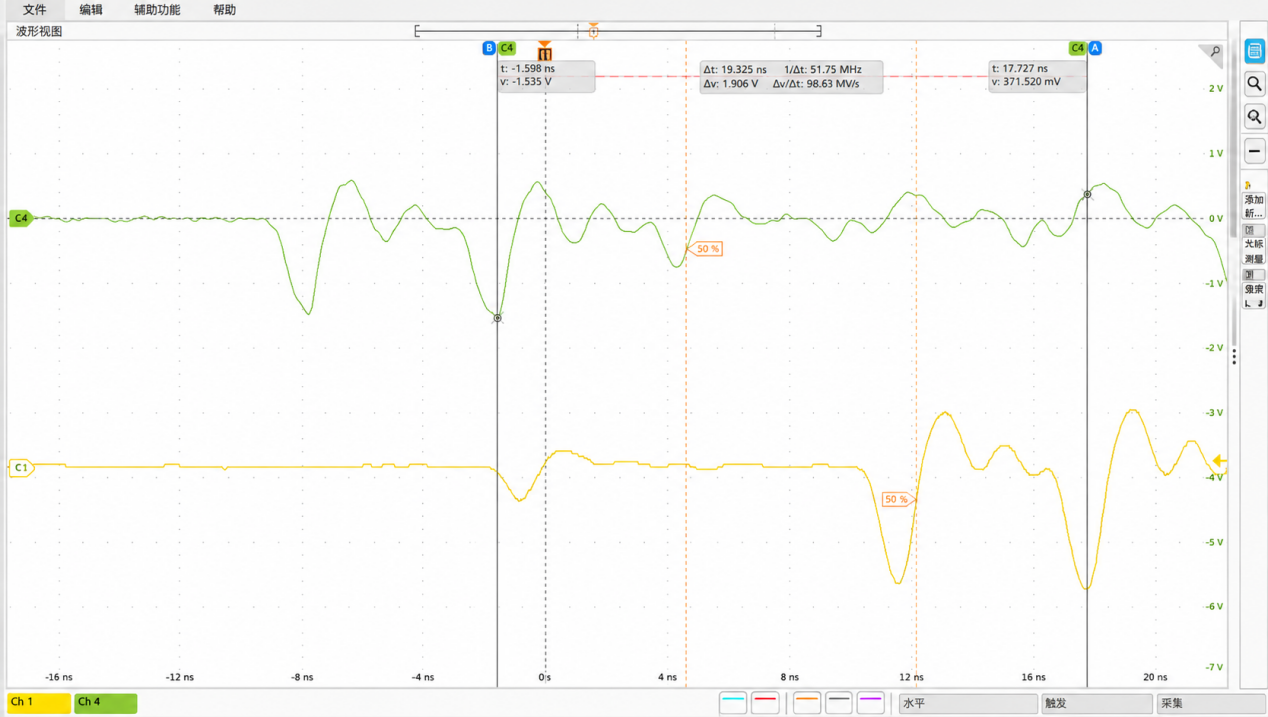
Task: Click the C1 waveform handle on left
Action: (20, 467)
